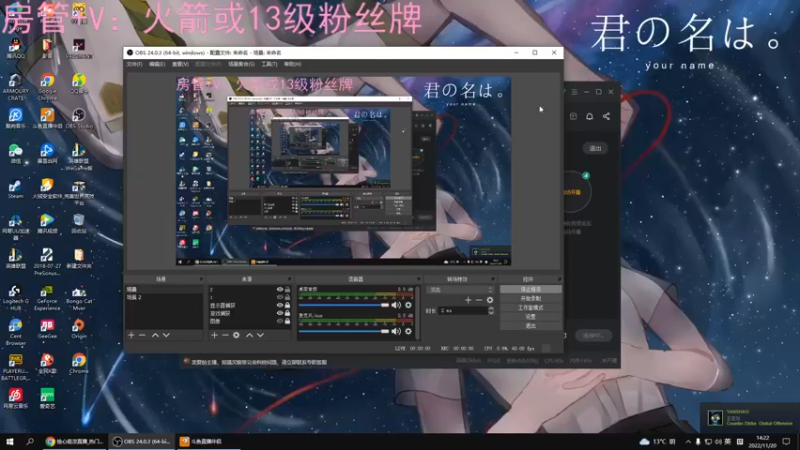Open transition properties gear icon
Viewport: 800px width, 450px height.
pyautogui.click(x=490, y=300)
